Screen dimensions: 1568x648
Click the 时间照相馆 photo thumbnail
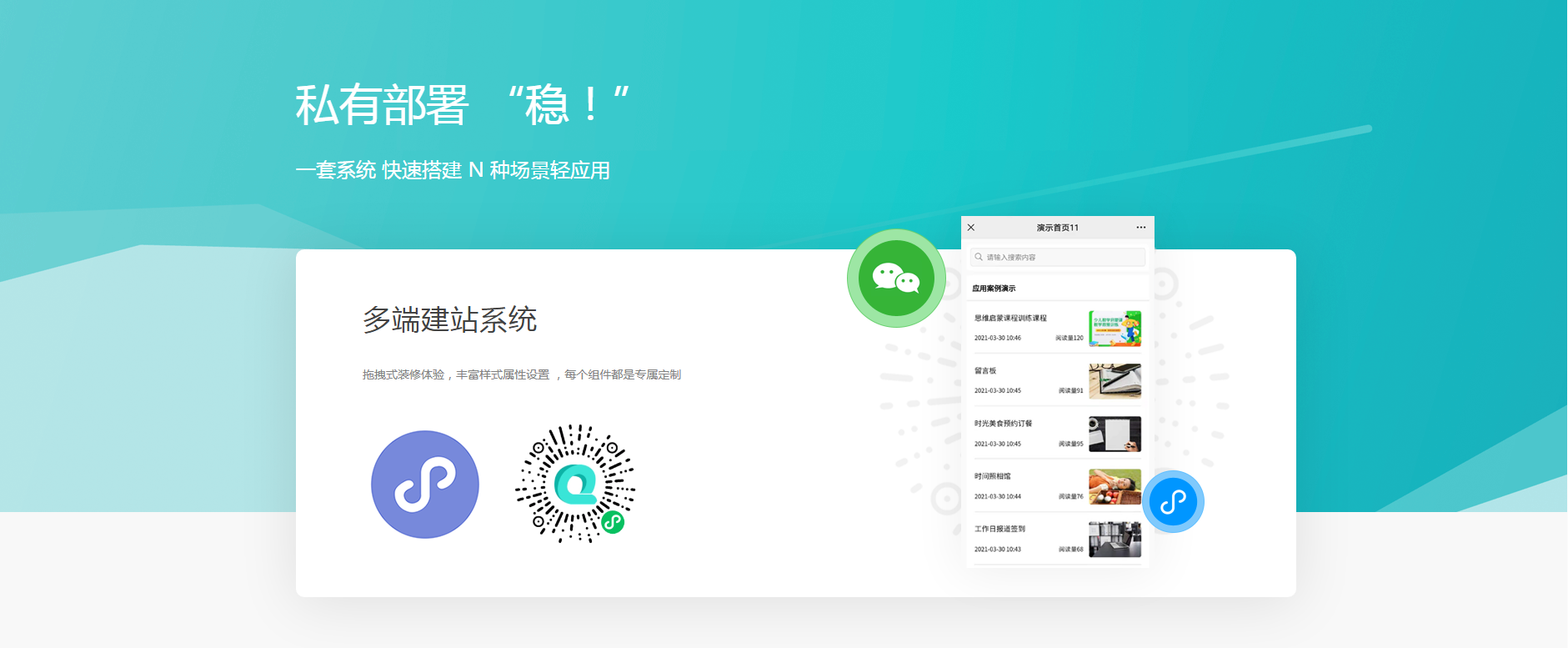[x=1115, y=486]
